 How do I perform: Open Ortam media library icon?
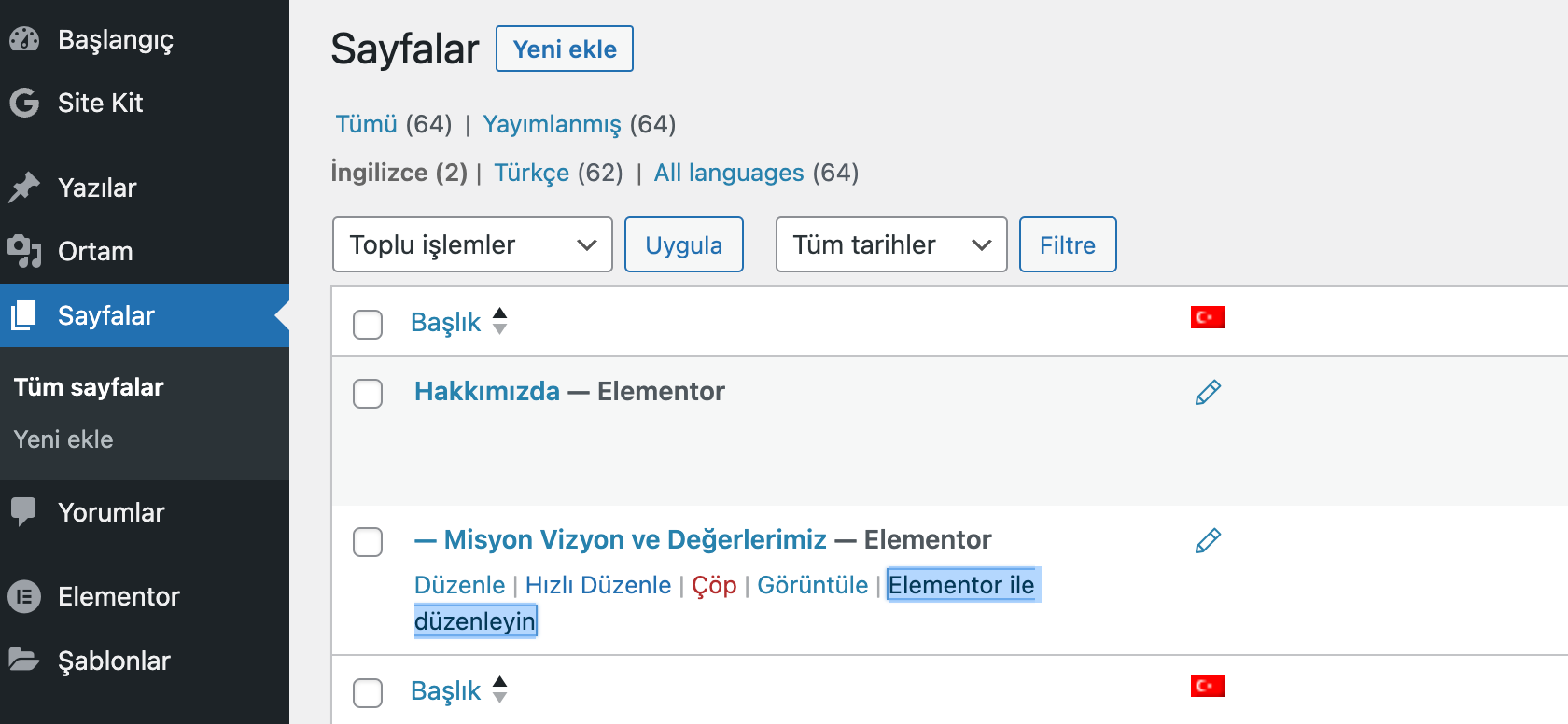tap(22, 250)
